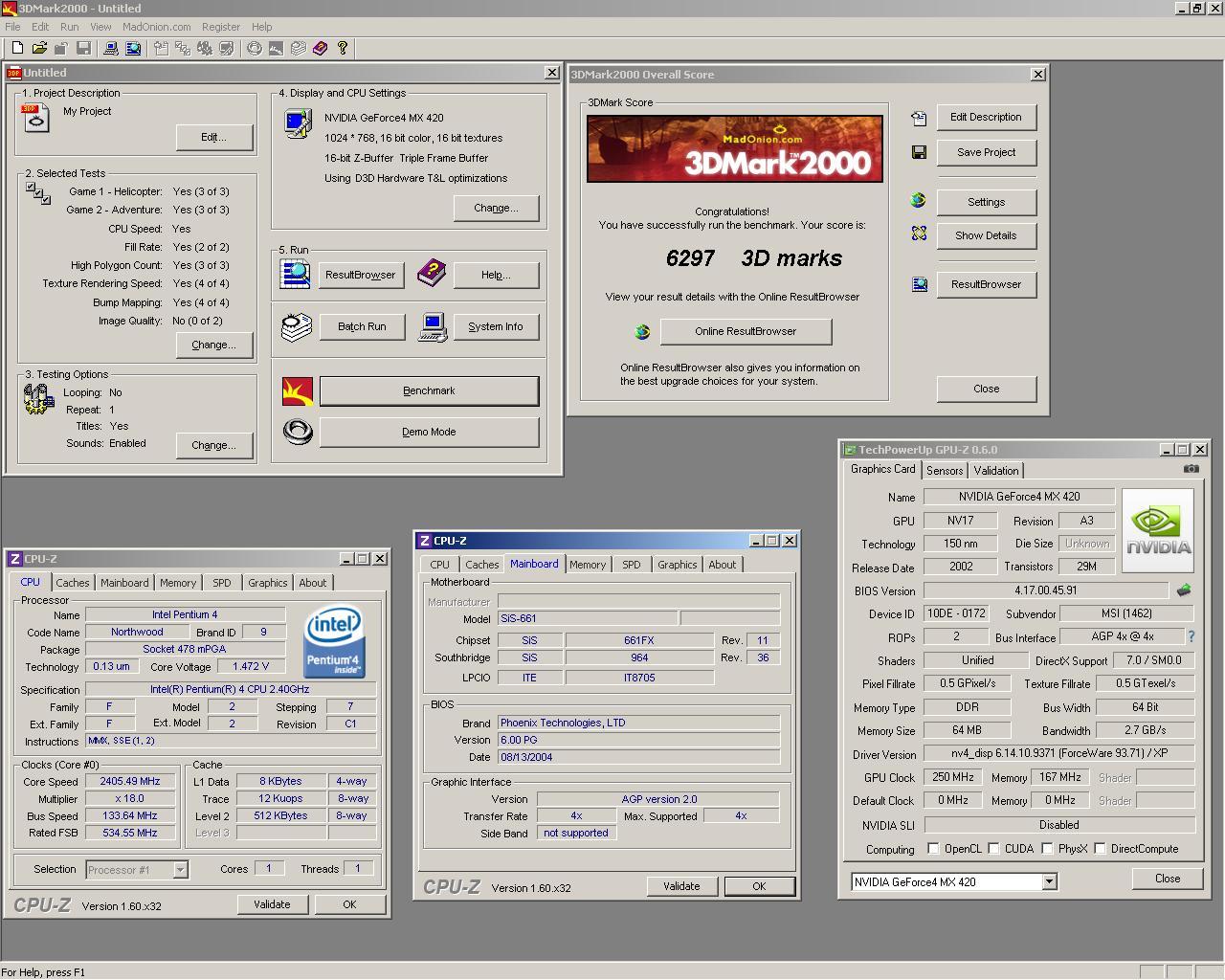Click the System Info computer toolbar icon

point(111,48)
